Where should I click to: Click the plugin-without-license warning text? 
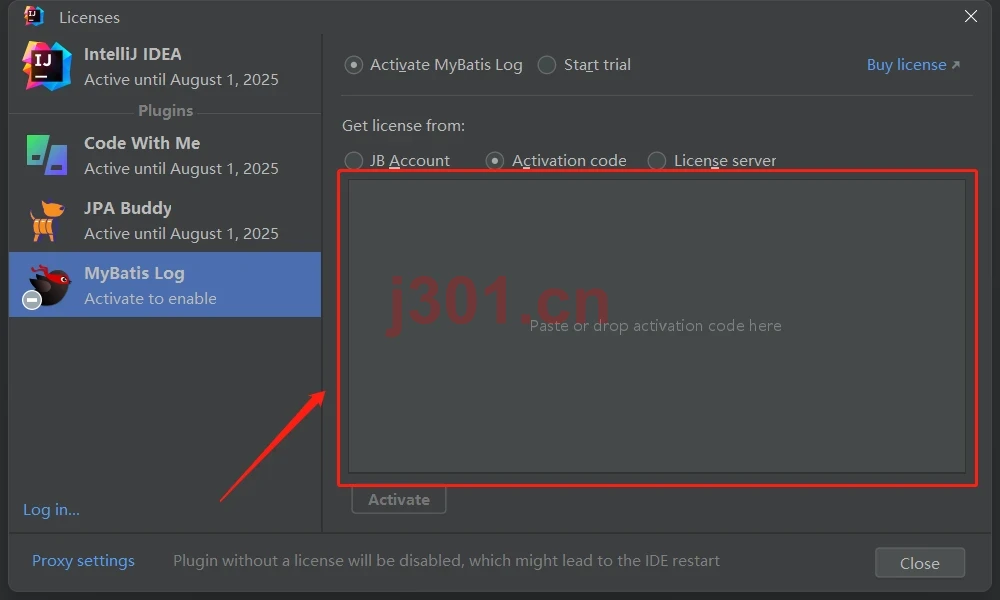446,560
